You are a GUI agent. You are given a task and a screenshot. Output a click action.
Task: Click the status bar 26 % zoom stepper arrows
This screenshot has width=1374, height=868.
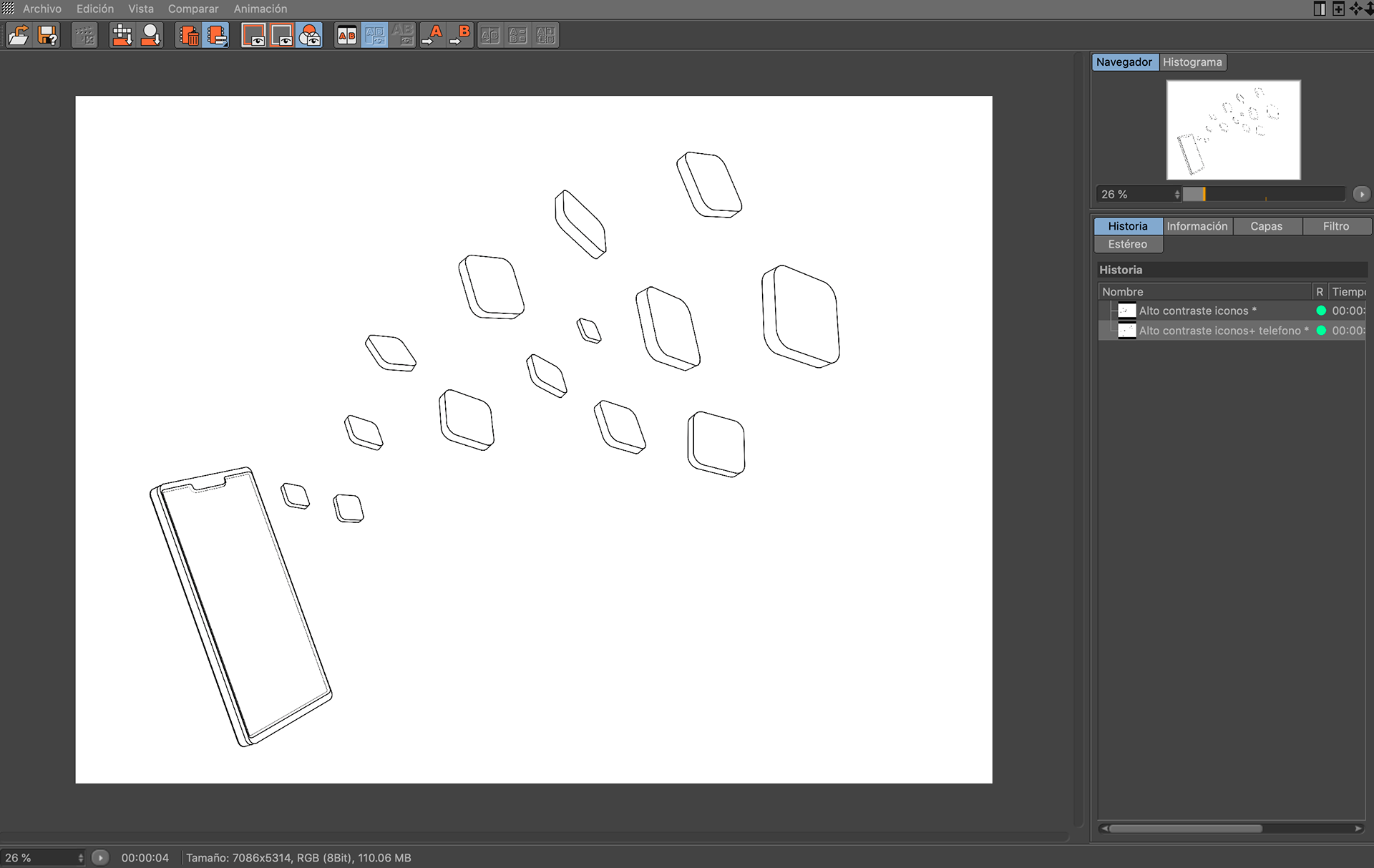tap(80, 857)
